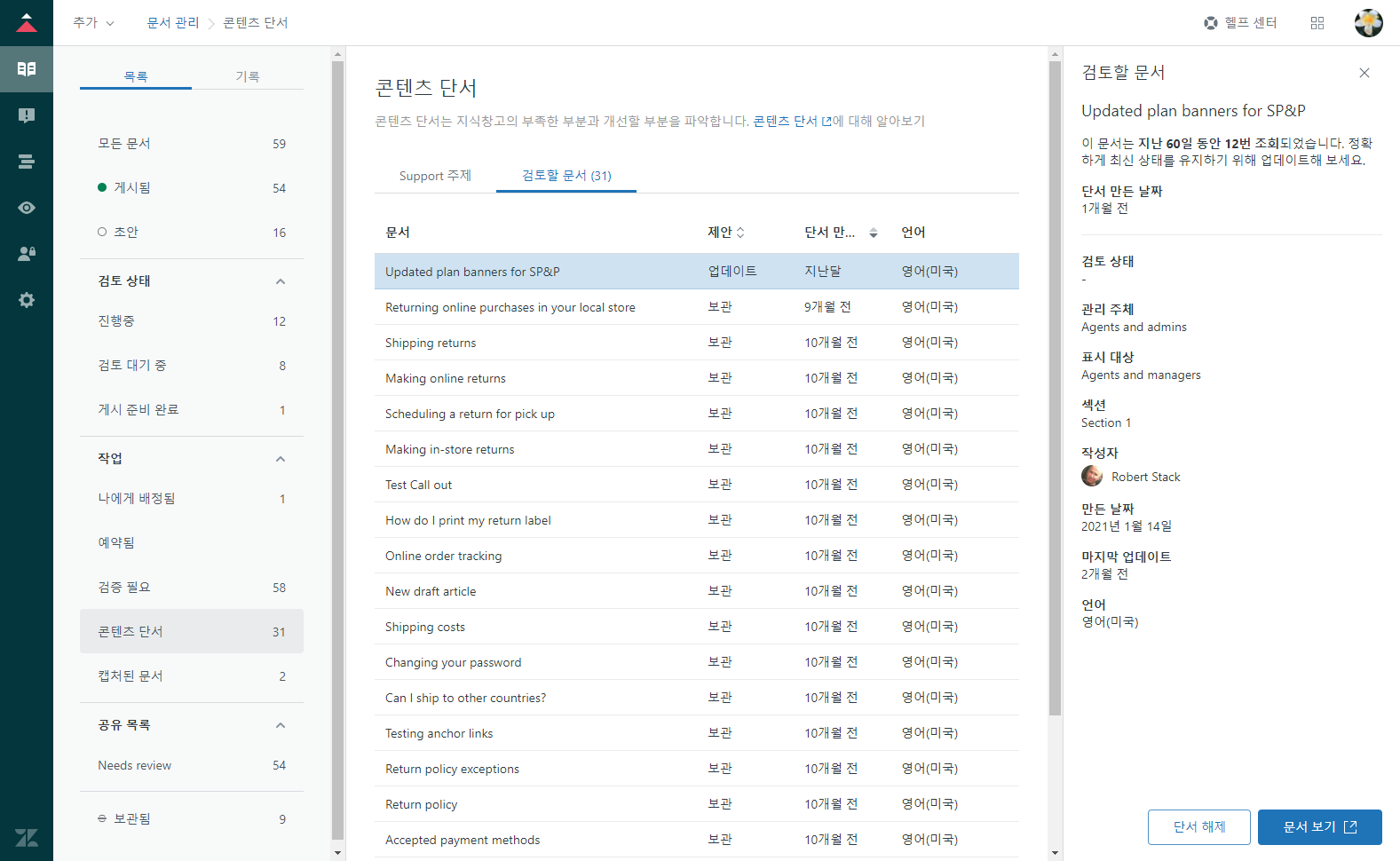The height and width of the screenshot is (861, 1400).
Task: Open the user profile avatar
Action: [x=1368, y=23]
